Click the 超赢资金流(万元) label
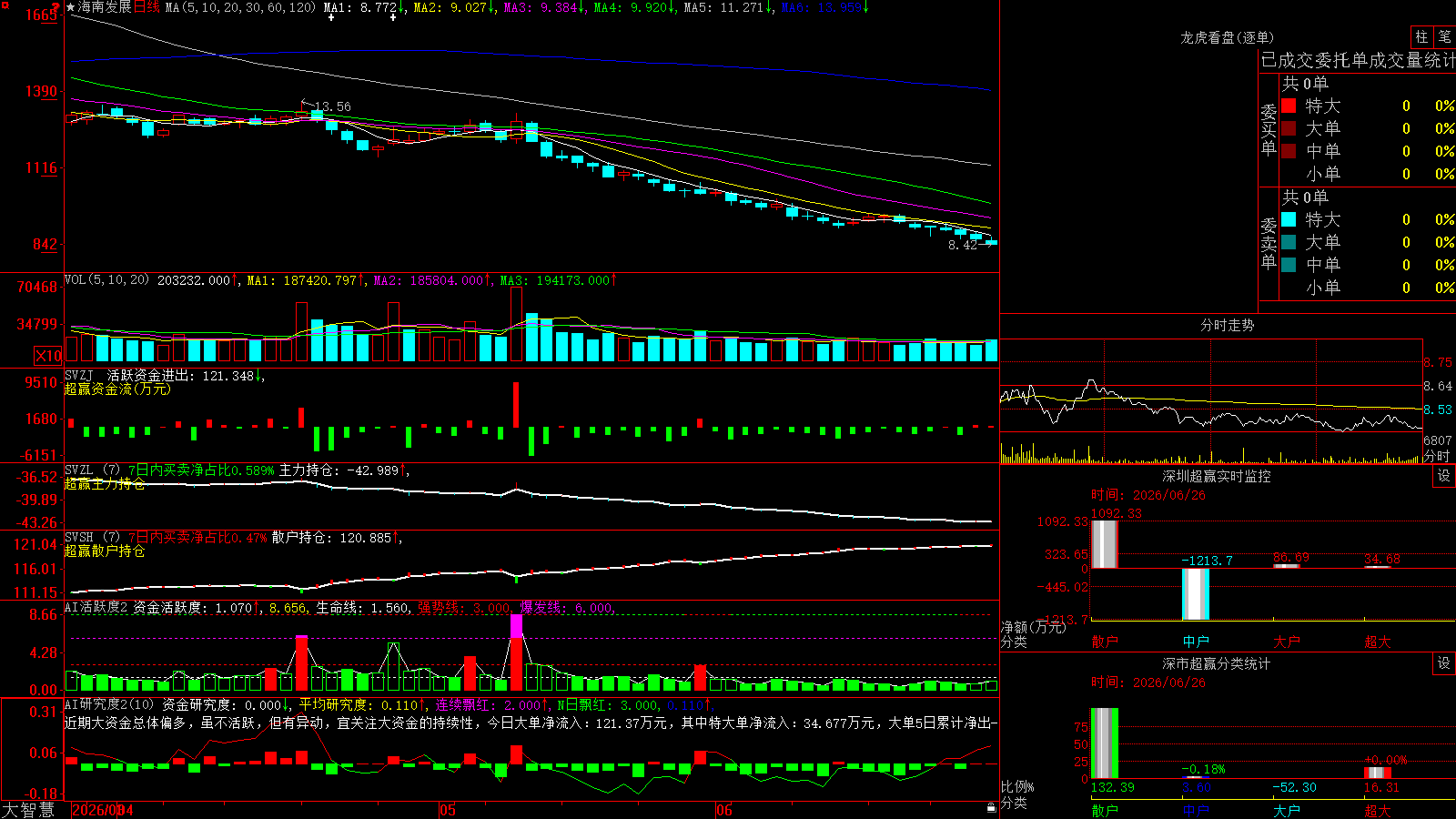The width and height of the screenshot is (1456, 819). [117, 389]
